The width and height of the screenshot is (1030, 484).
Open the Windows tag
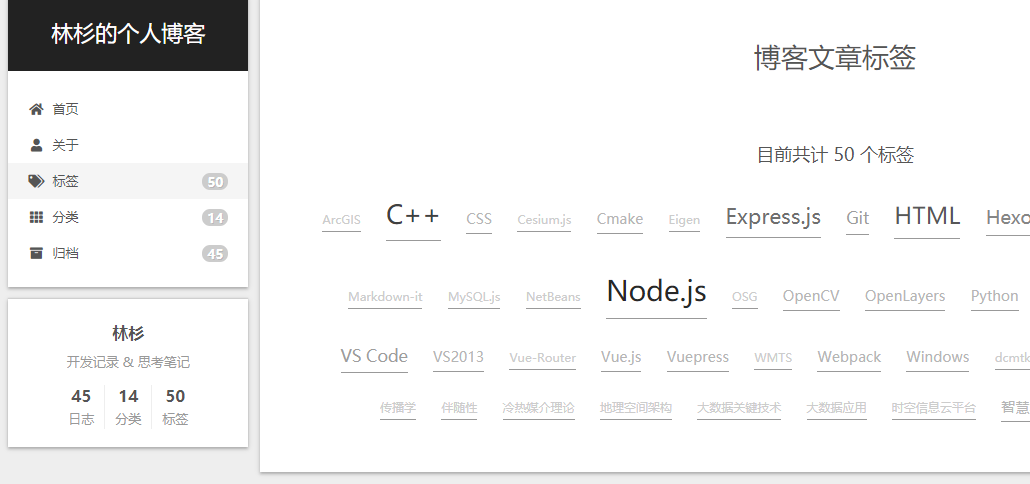(x=937, y=357)
